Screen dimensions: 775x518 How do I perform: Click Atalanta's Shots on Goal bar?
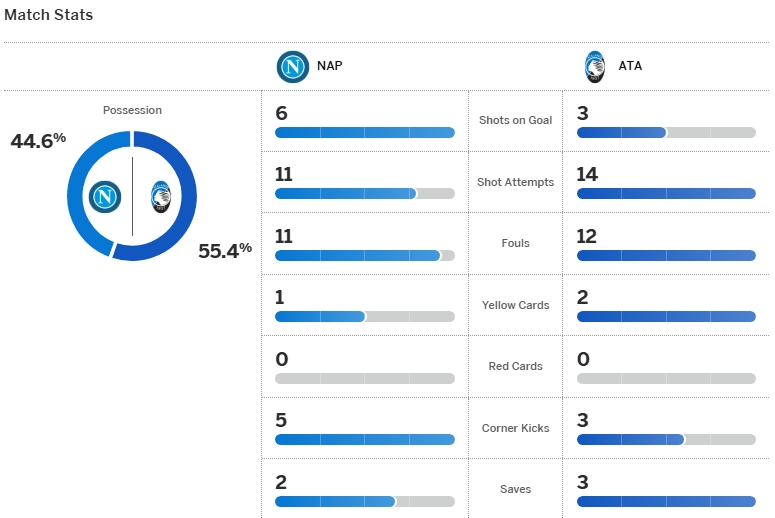(666, 132)
